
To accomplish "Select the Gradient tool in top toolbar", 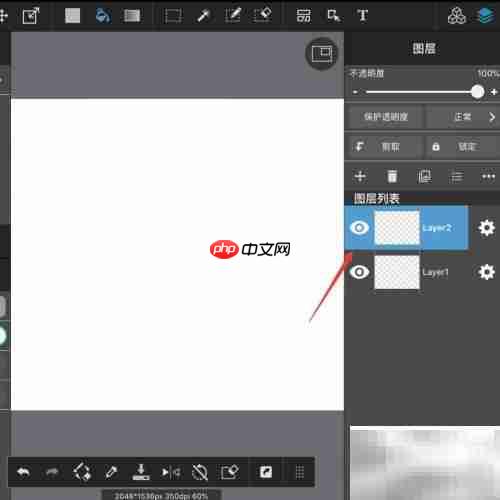I will [x=132, y=16].
